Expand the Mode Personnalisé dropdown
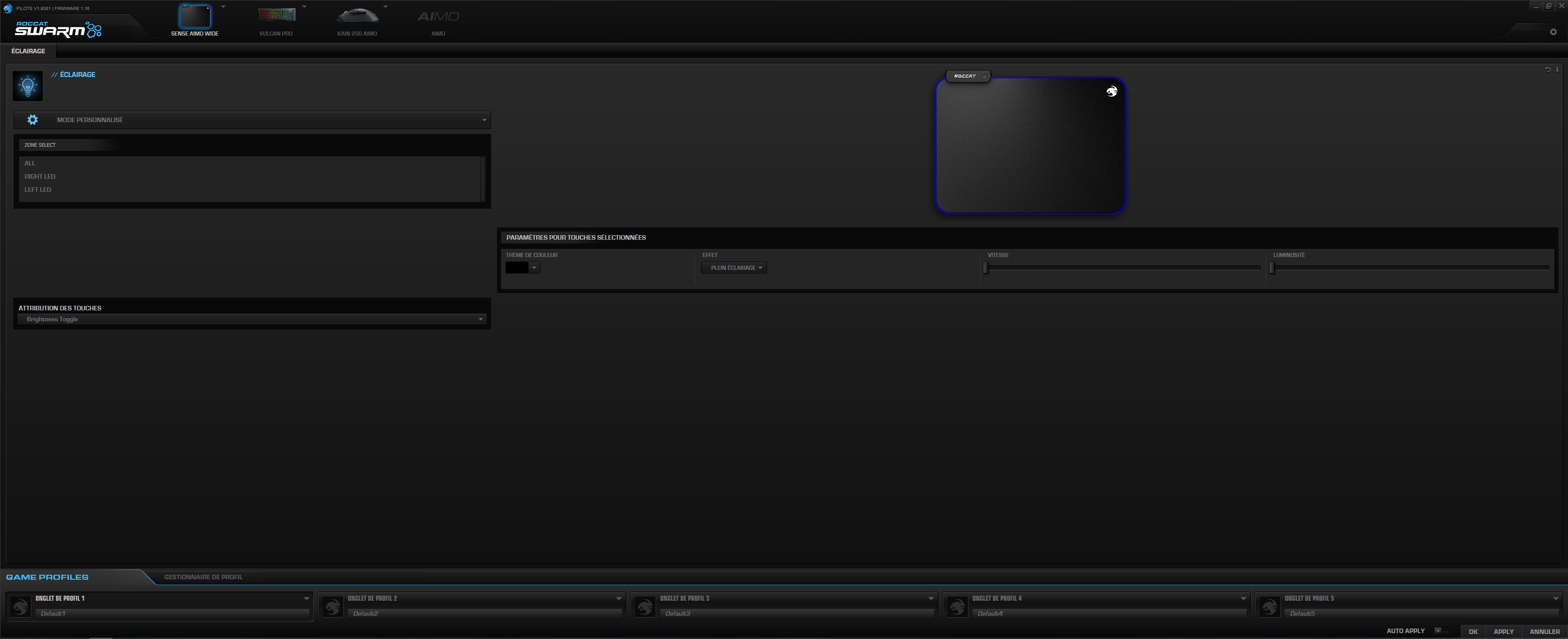 484,120
